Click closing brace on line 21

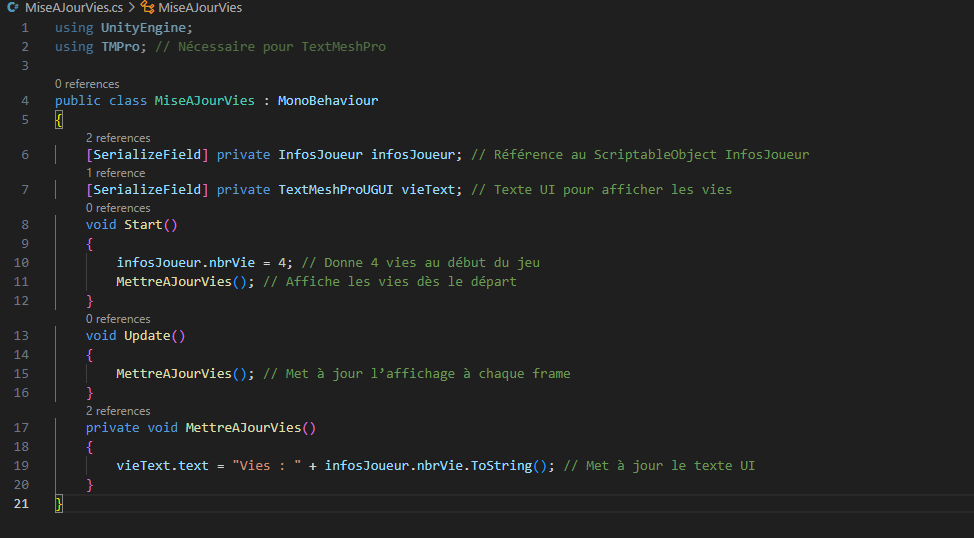click(59, 503)
